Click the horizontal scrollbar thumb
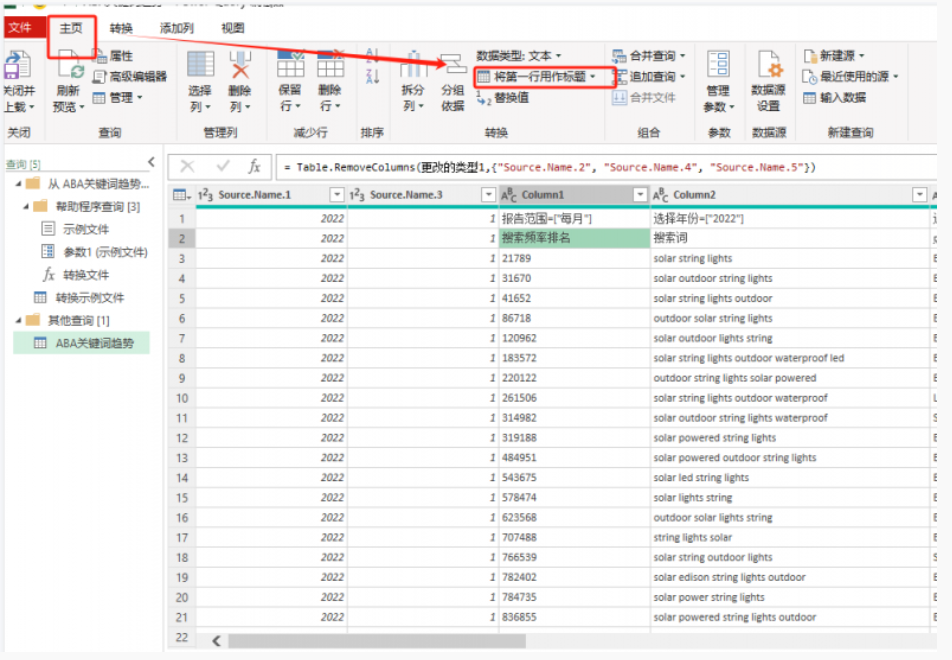Screen dimensions: 952x660 pos(376,641)
